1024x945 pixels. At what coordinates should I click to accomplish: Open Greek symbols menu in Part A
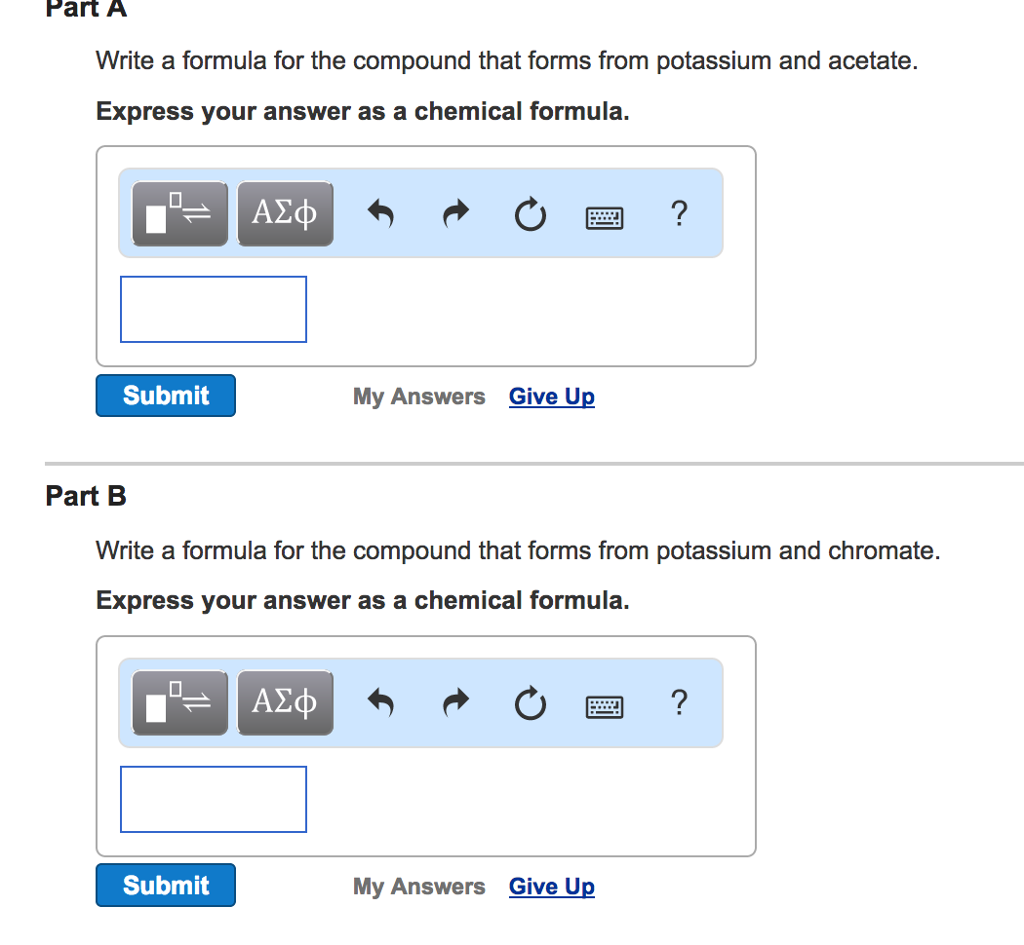285,213
